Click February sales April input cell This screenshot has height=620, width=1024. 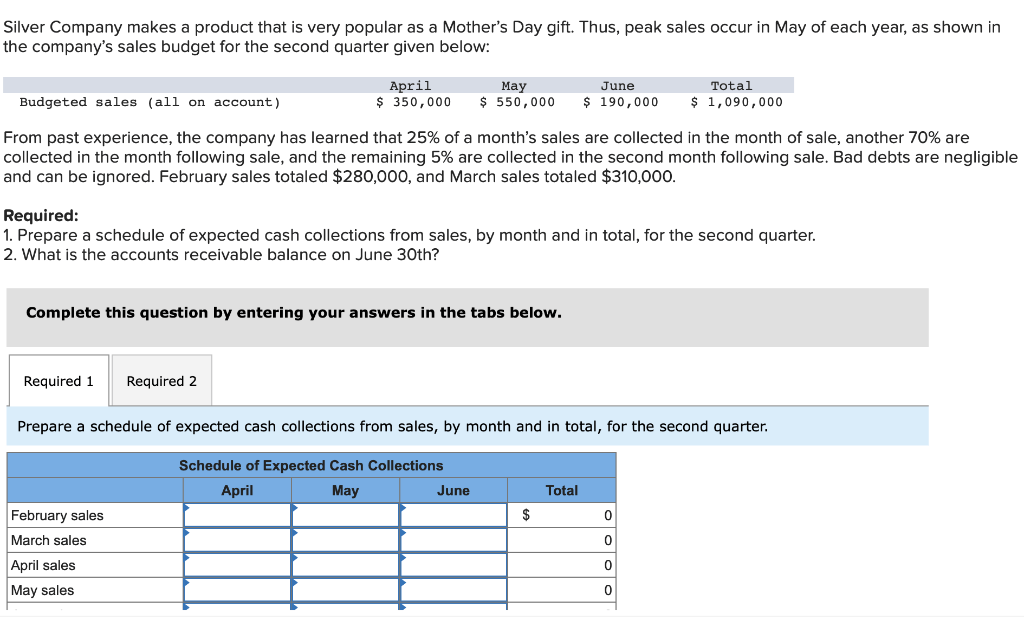point(237,515)
